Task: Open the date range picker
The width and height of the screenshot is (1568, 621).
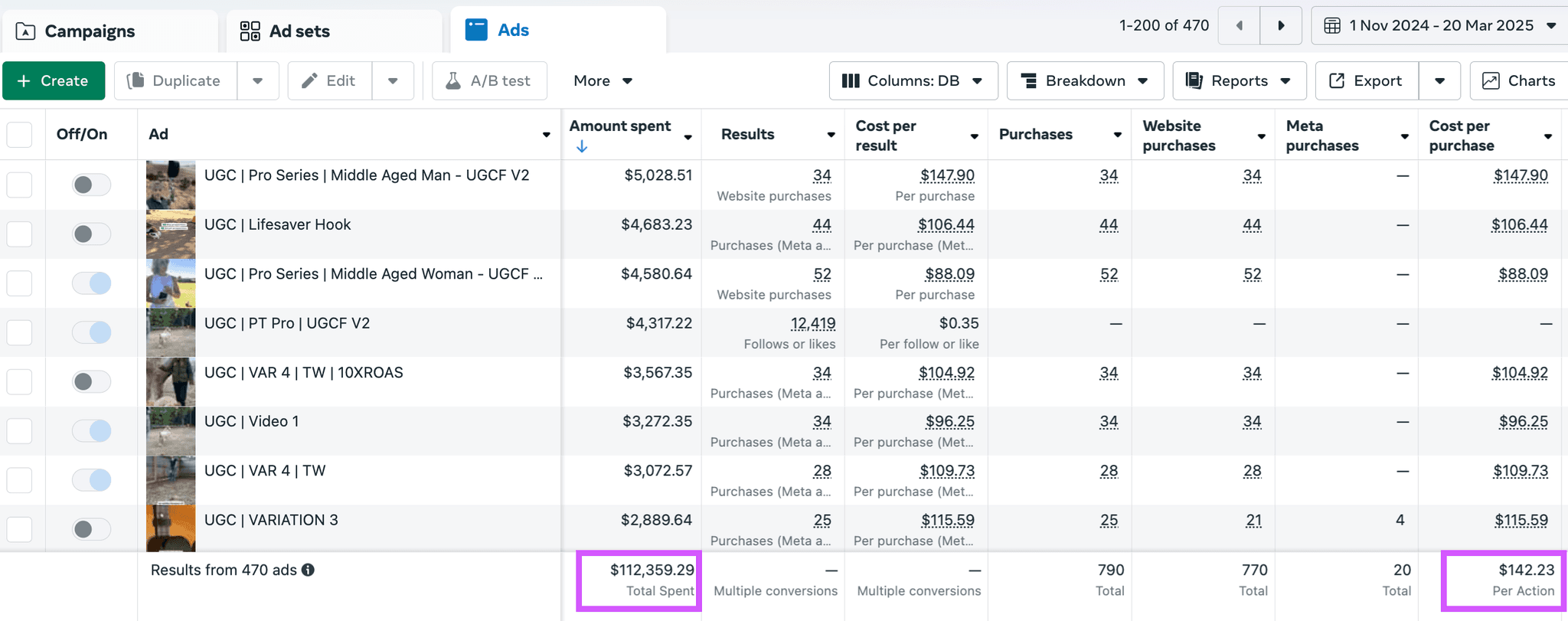Action: [1439, 26]
